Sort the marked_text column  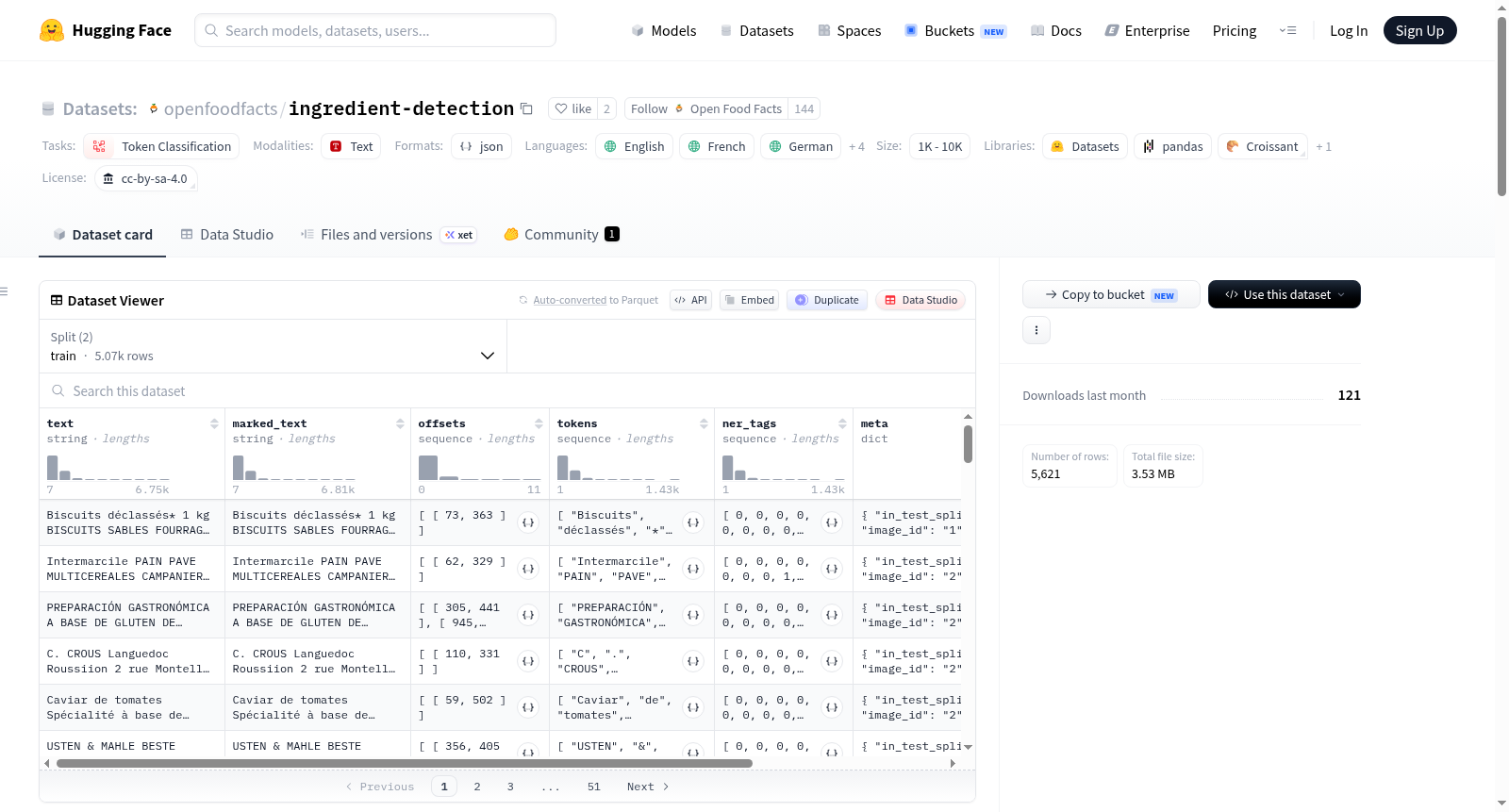[x=400, y=423]
